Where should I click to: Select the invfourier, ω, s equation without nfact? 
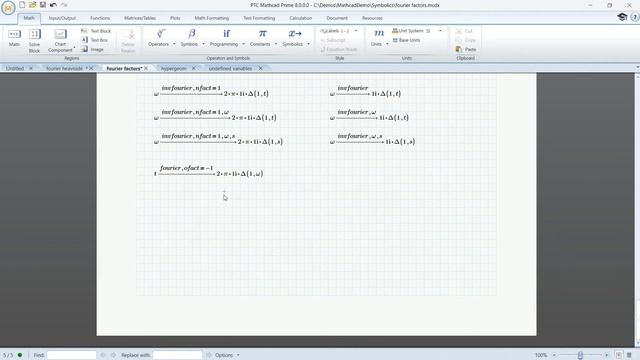[372, 139]
